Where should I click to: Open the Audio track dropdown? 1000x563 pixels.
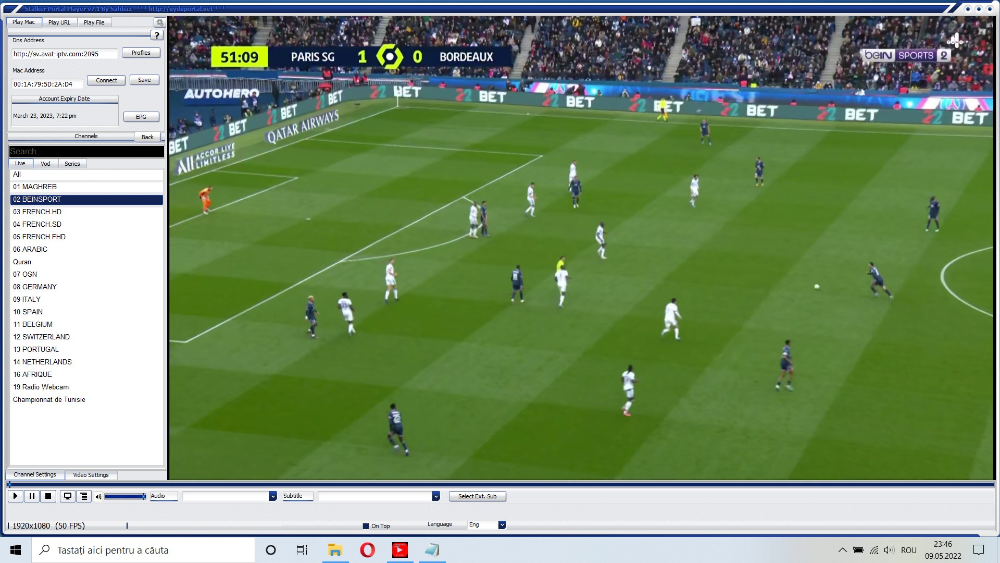[x=230, y=496]
